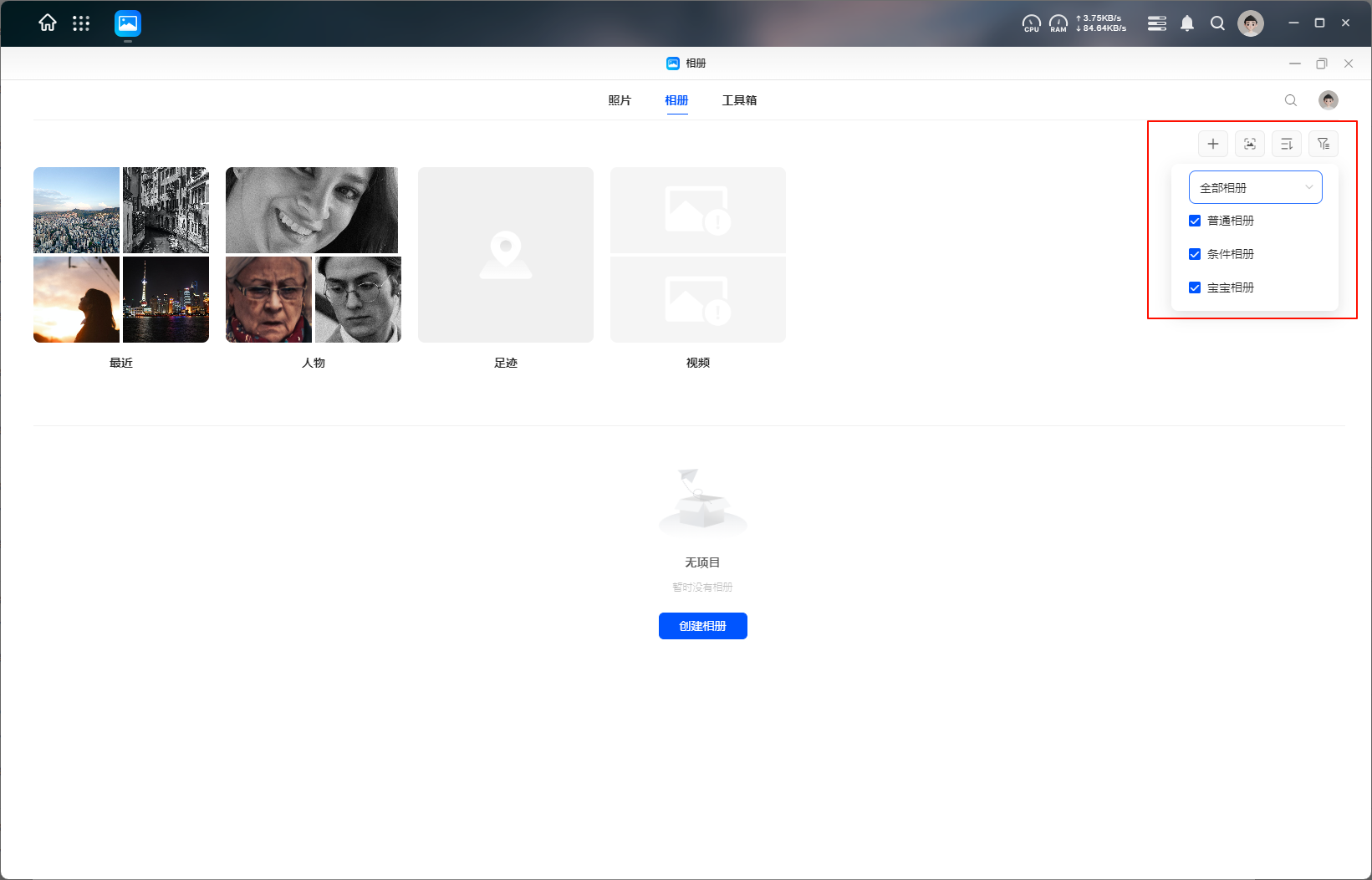Click the system search icon in top bar
Image resolution: width=1372 pixels, height=880 pixels.
click(1218, 23)
